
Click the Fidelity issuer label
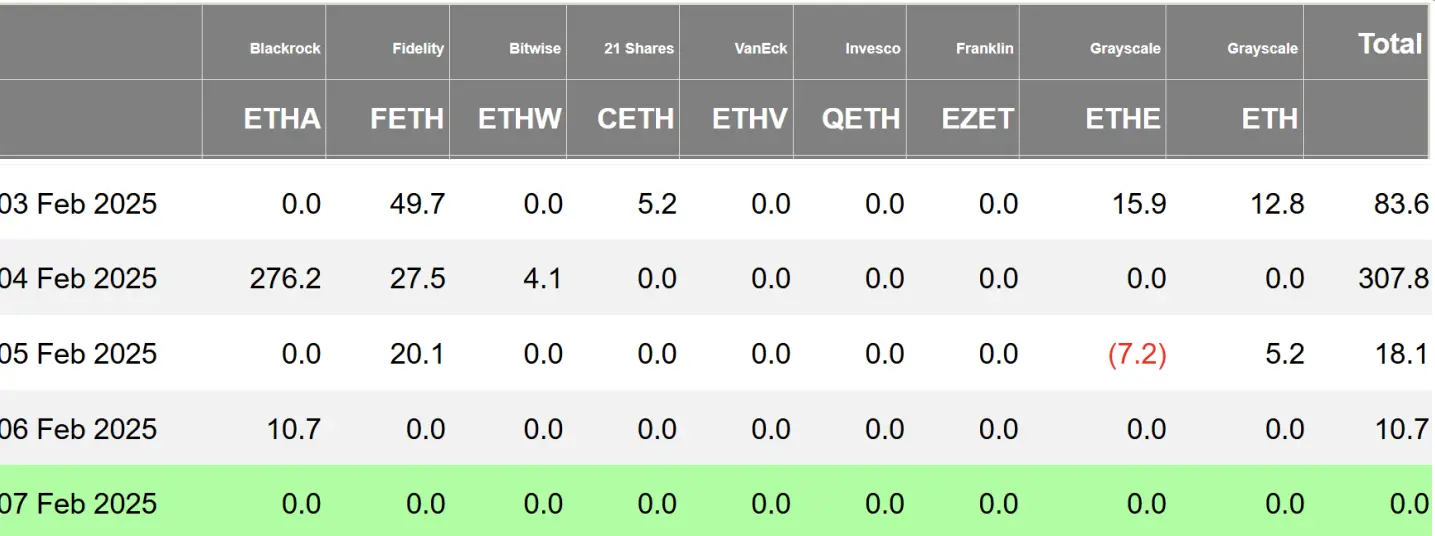(x=418, y=49)
